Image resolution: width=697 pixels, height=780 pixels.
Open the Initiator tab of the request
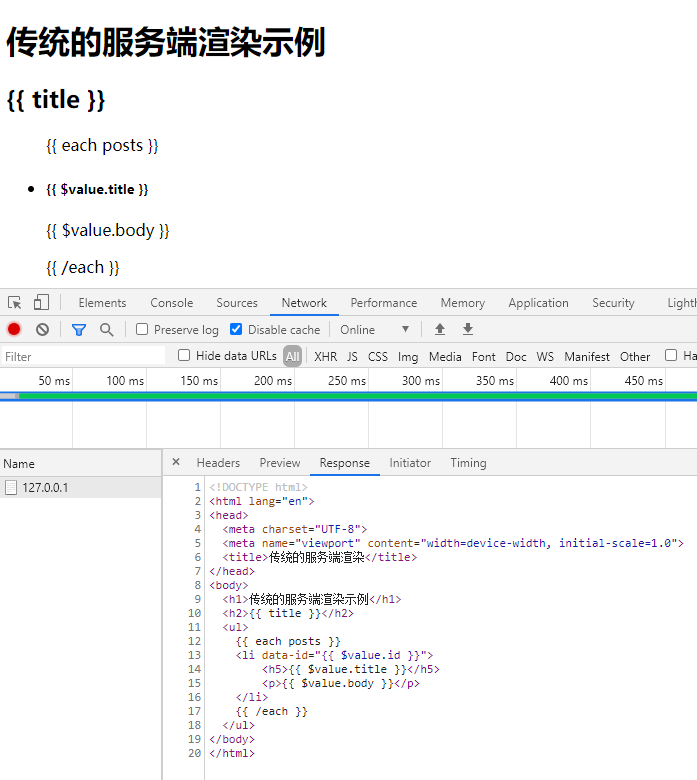(x=410, y=463)
